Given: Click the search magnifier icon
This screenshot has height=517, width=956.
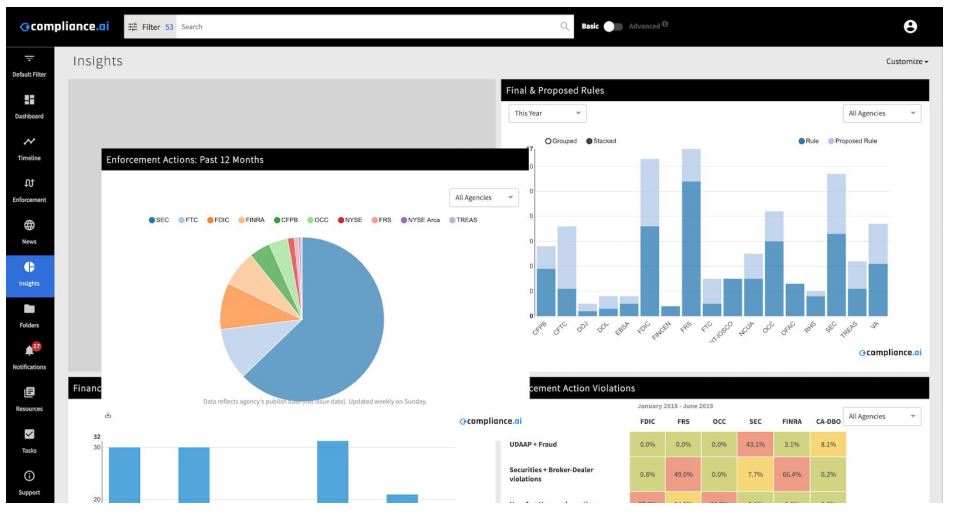Looking at the screenshot, I should click(x=565, y=26).
